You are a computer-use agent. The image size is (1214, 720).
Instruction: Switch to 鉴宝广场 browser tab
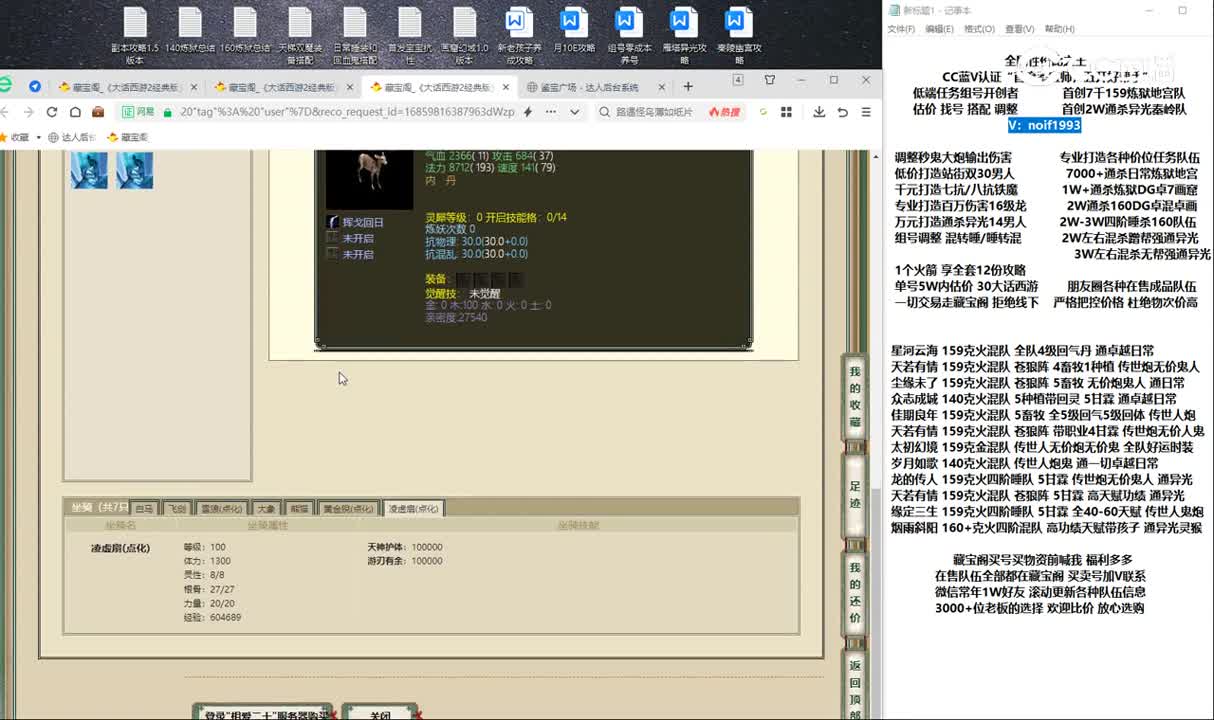tap(590, 87)
